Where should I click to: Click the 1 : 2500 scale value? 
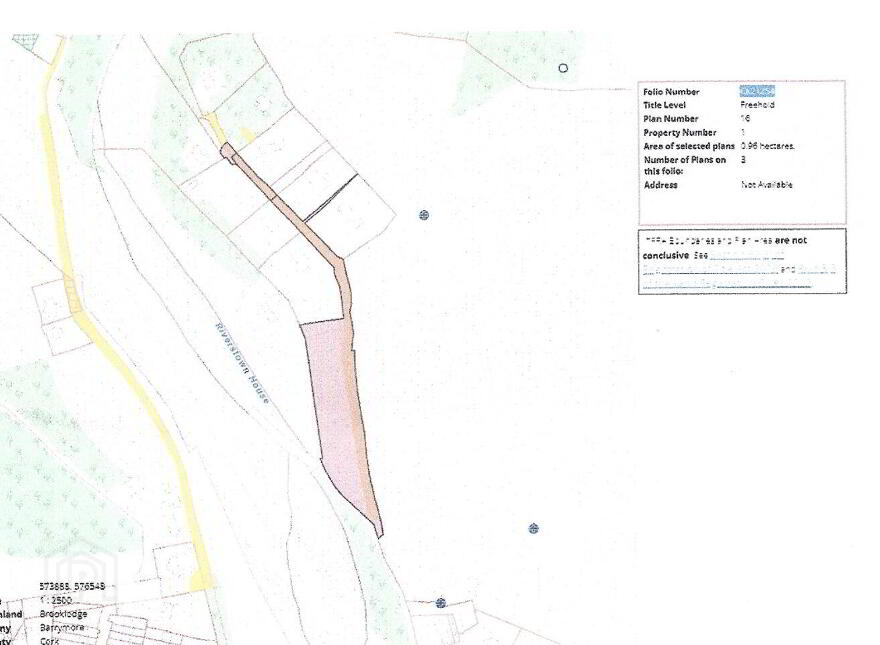tap(56, 600)
